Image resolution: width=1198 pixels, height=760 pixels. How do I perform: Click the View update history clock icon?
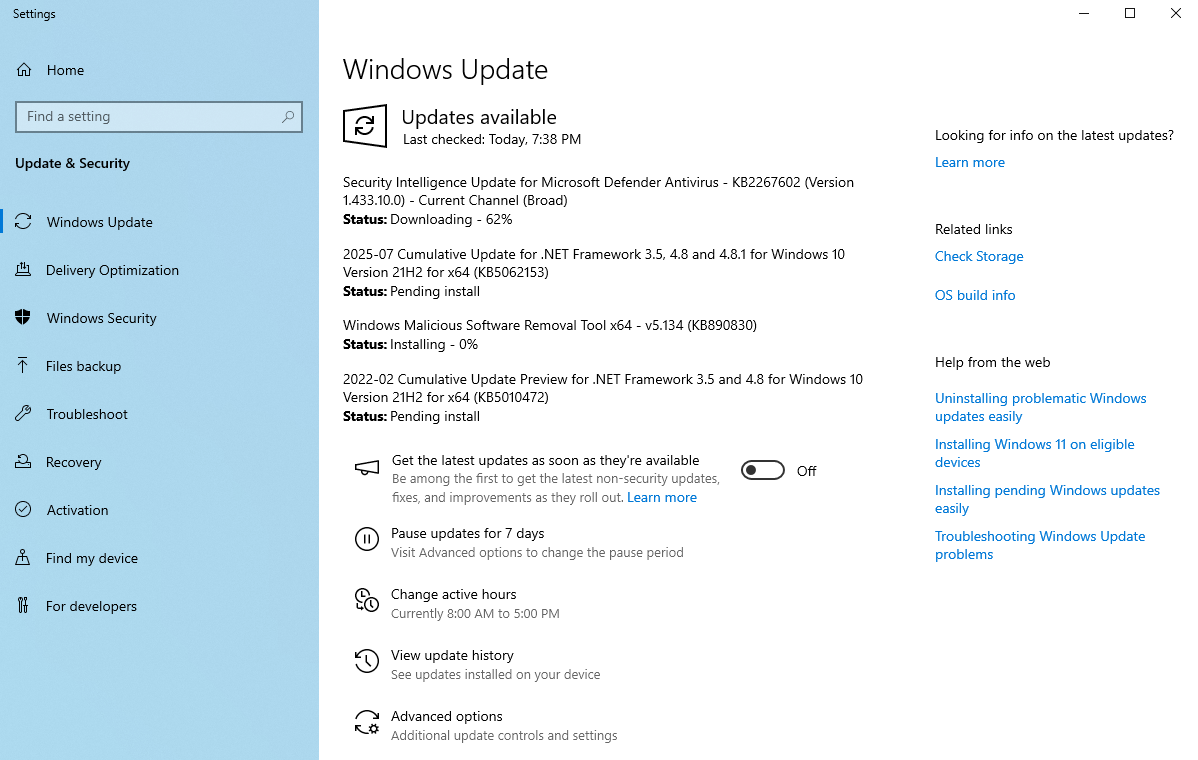tap(367, 661)
